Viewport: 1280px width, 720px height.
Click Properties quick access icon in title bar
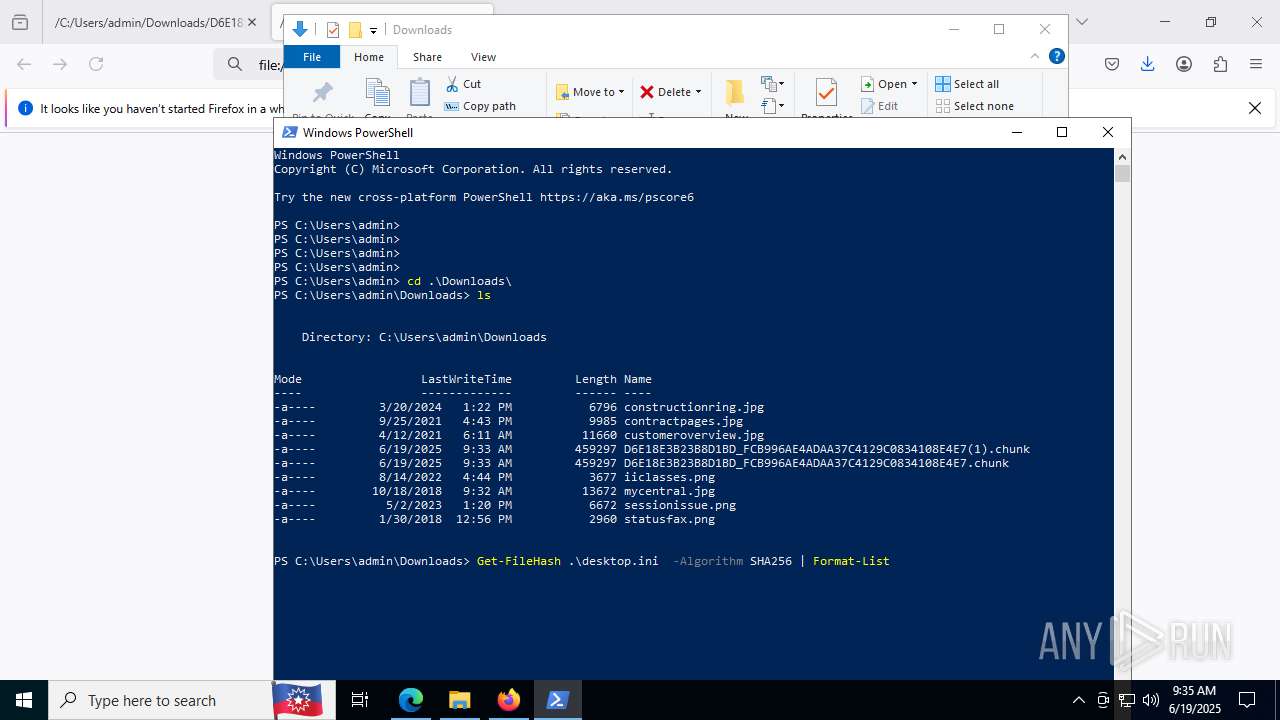point(333,30)
